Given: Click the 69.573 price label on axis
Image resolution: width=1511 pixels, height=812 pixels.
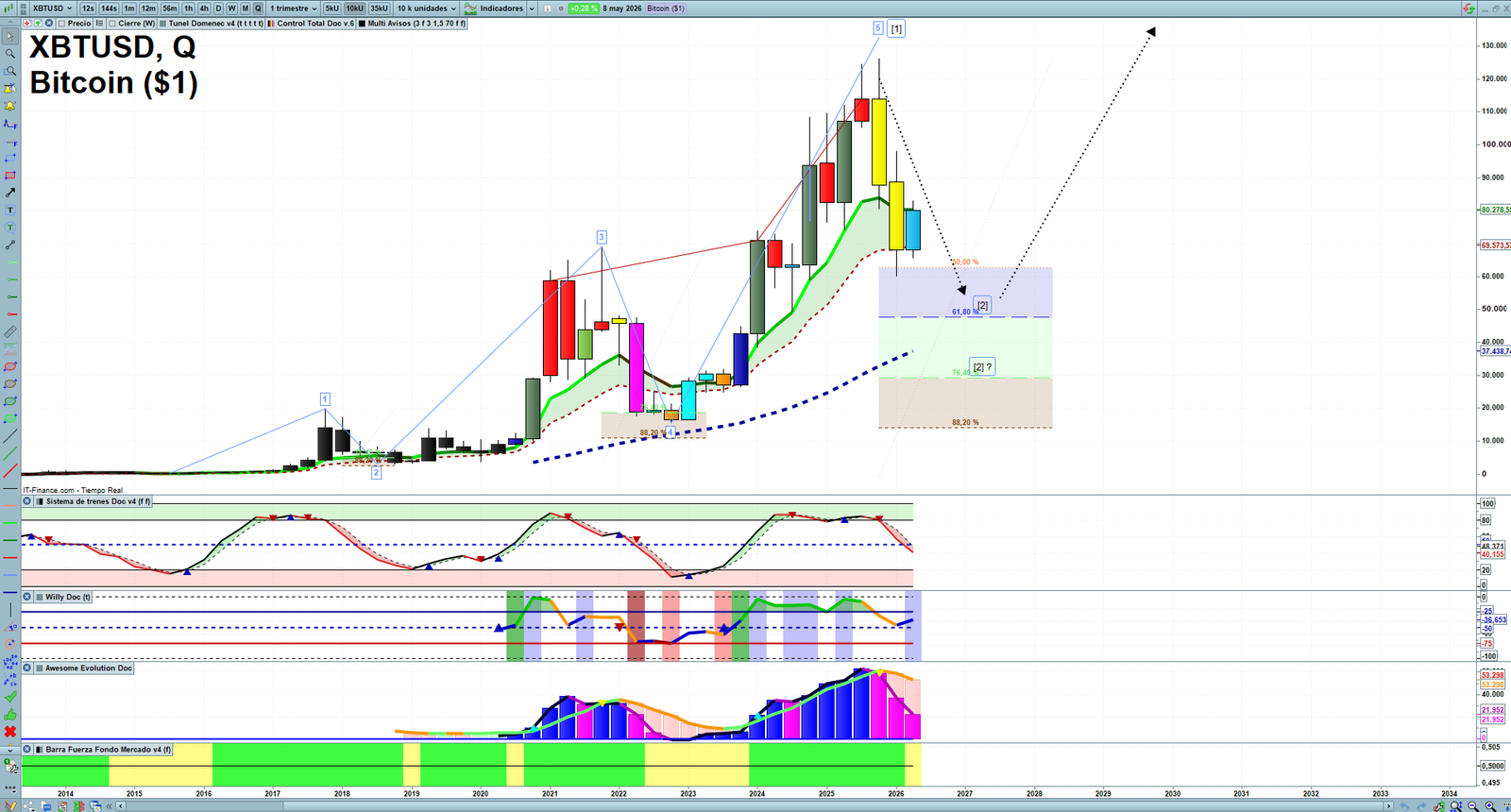Looking at the screenshot, I should [x=1495, y=245].
